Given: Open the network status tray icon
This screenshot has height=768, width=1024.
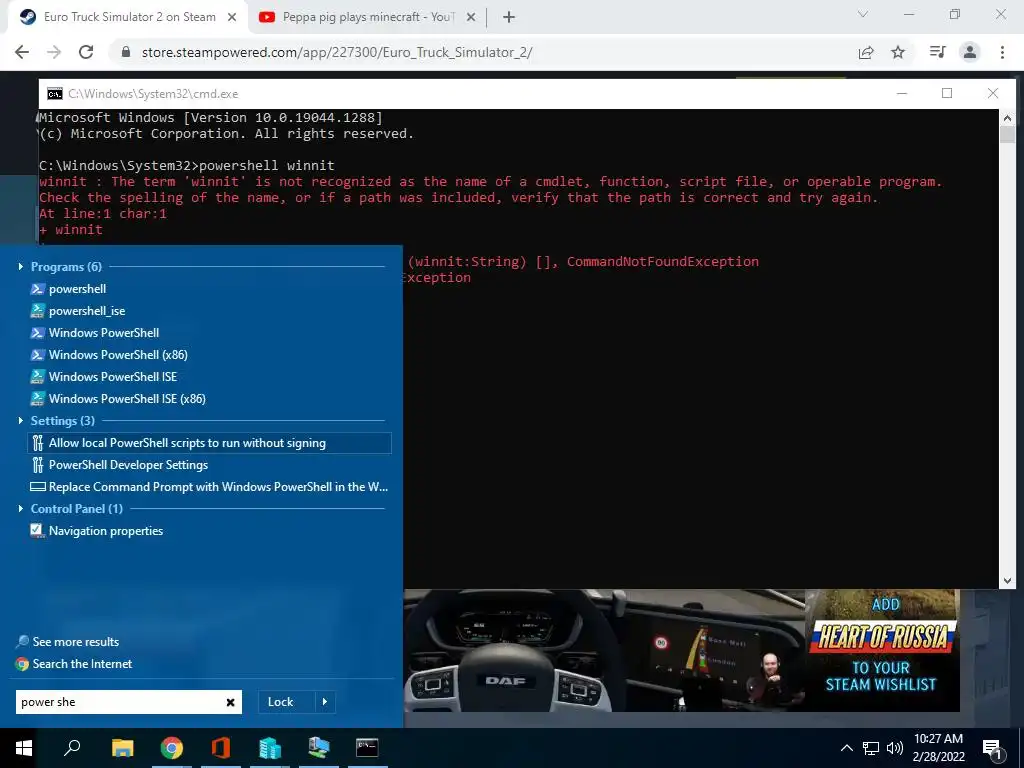Looking at the screenshot, I should click(871, 748).
